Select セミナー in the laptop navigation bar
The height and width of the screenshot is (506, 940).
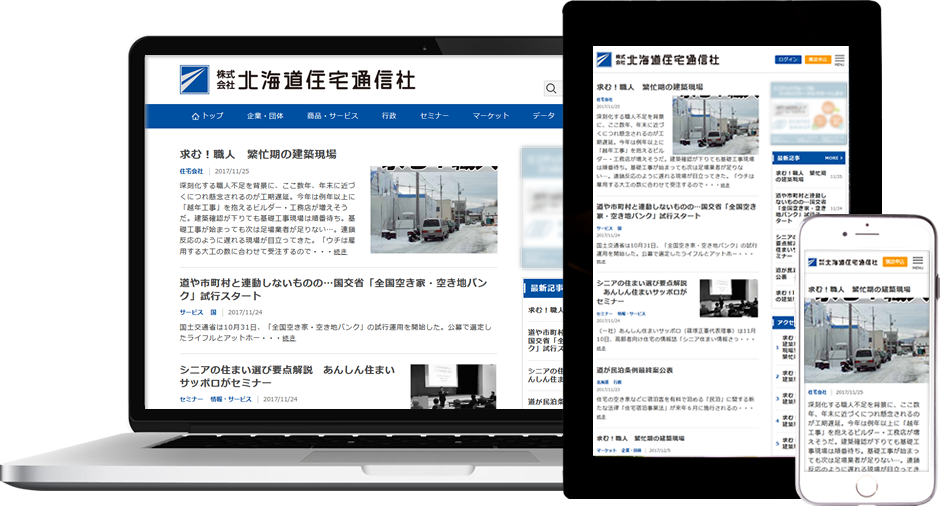(434, 116)
